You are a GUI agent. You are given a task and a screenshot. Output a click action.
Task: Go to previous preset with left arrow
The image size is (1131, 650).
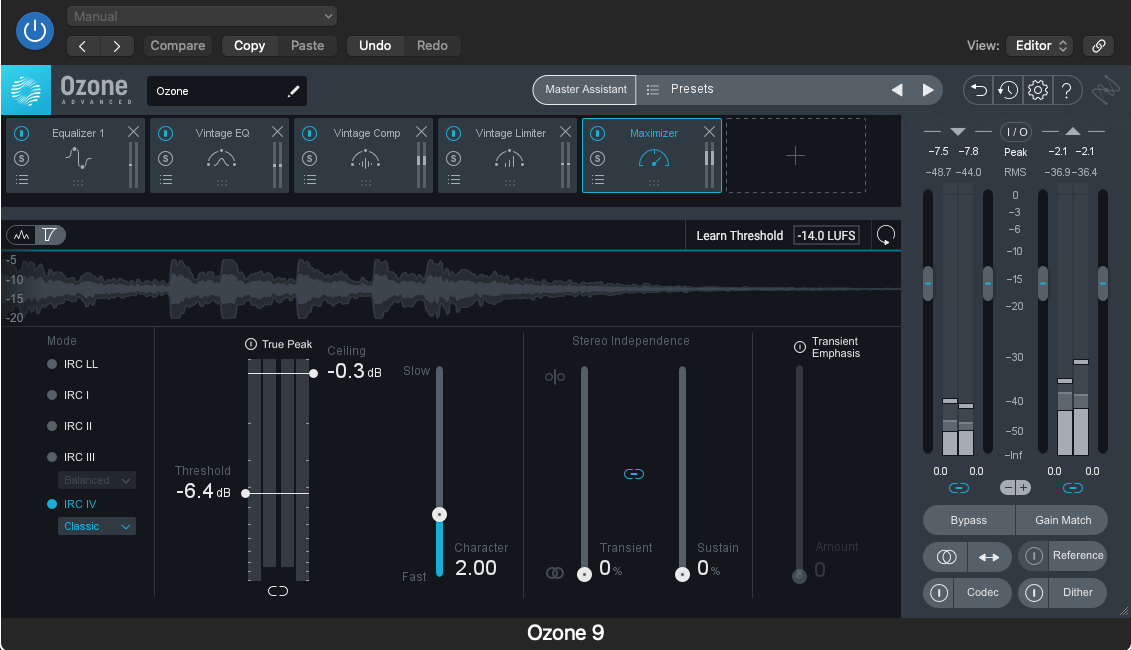[x=83, y=46]
